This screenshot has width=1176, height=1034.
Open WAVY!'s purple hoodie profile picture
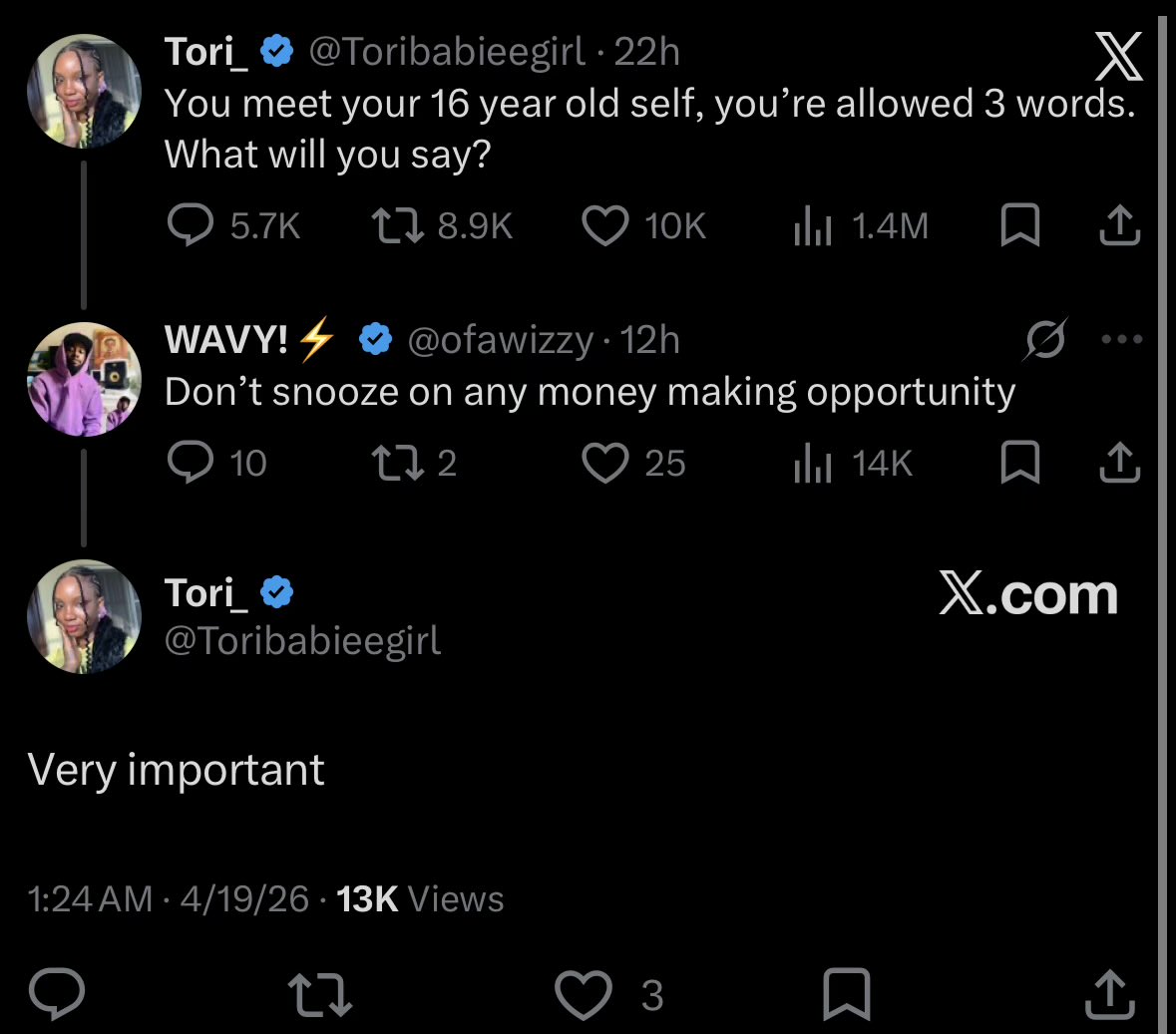click(x=84, y=380)
